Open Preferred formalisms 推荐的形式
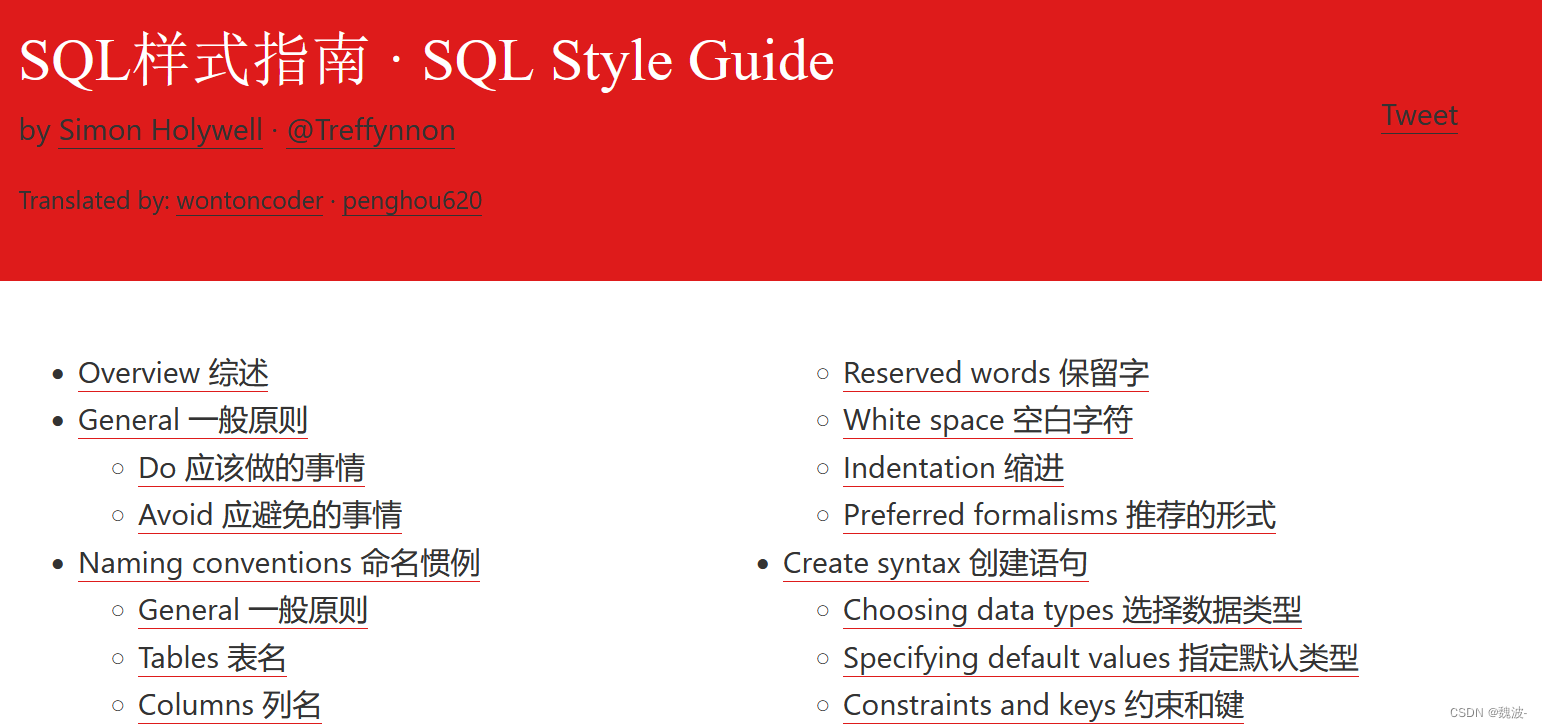 [1060, 515]
